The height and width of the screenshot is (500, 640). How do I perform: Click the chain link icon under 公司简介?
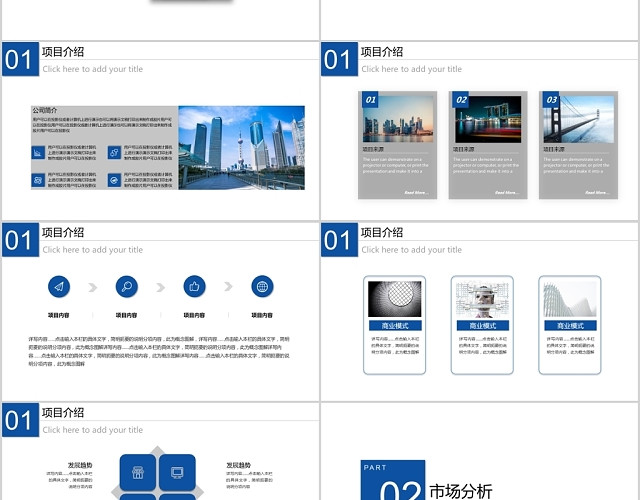click(114, 153)
